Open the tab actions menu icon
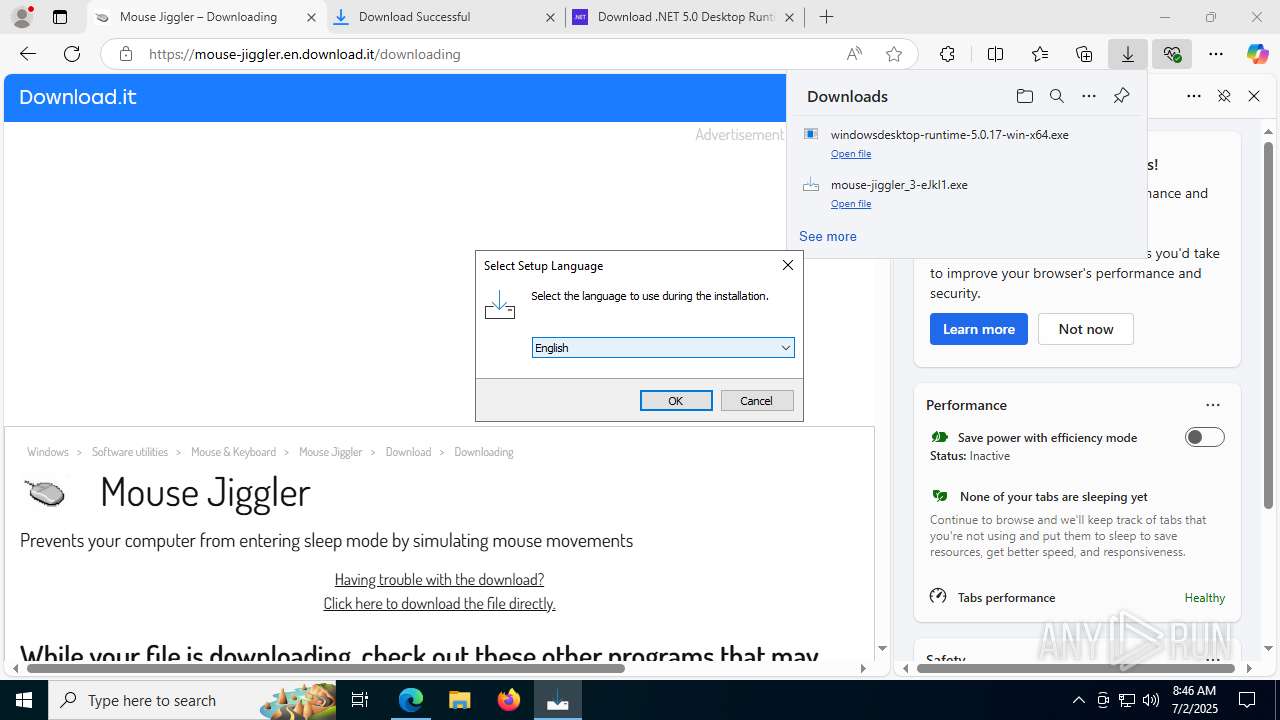The image size is (1280, 720). 60,17
